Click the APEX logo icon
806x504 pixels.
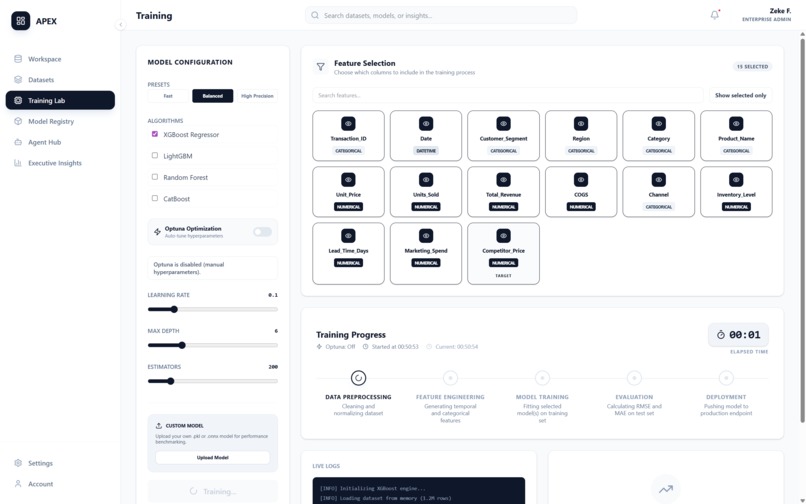[x=21, y=21]
